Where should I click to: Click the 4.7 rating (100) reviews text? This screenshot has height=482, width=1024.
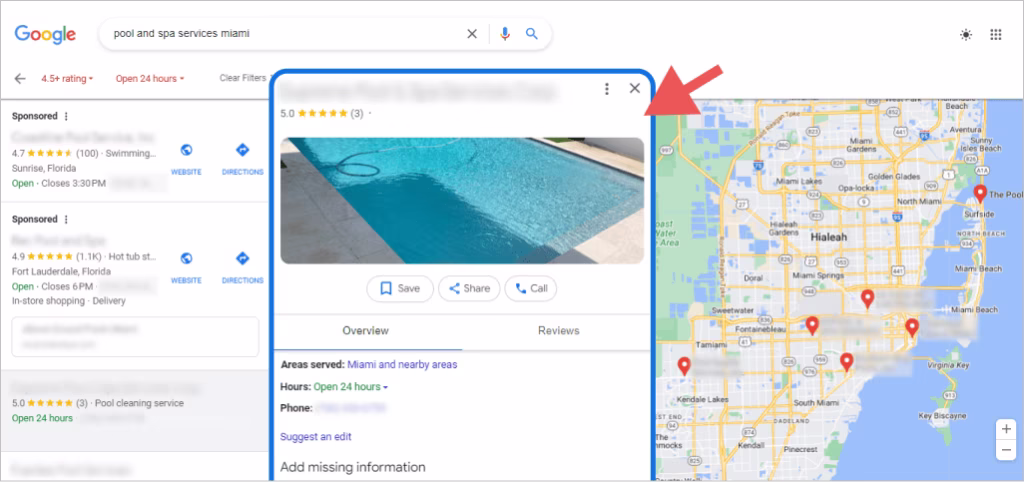(x=55, y=154)
